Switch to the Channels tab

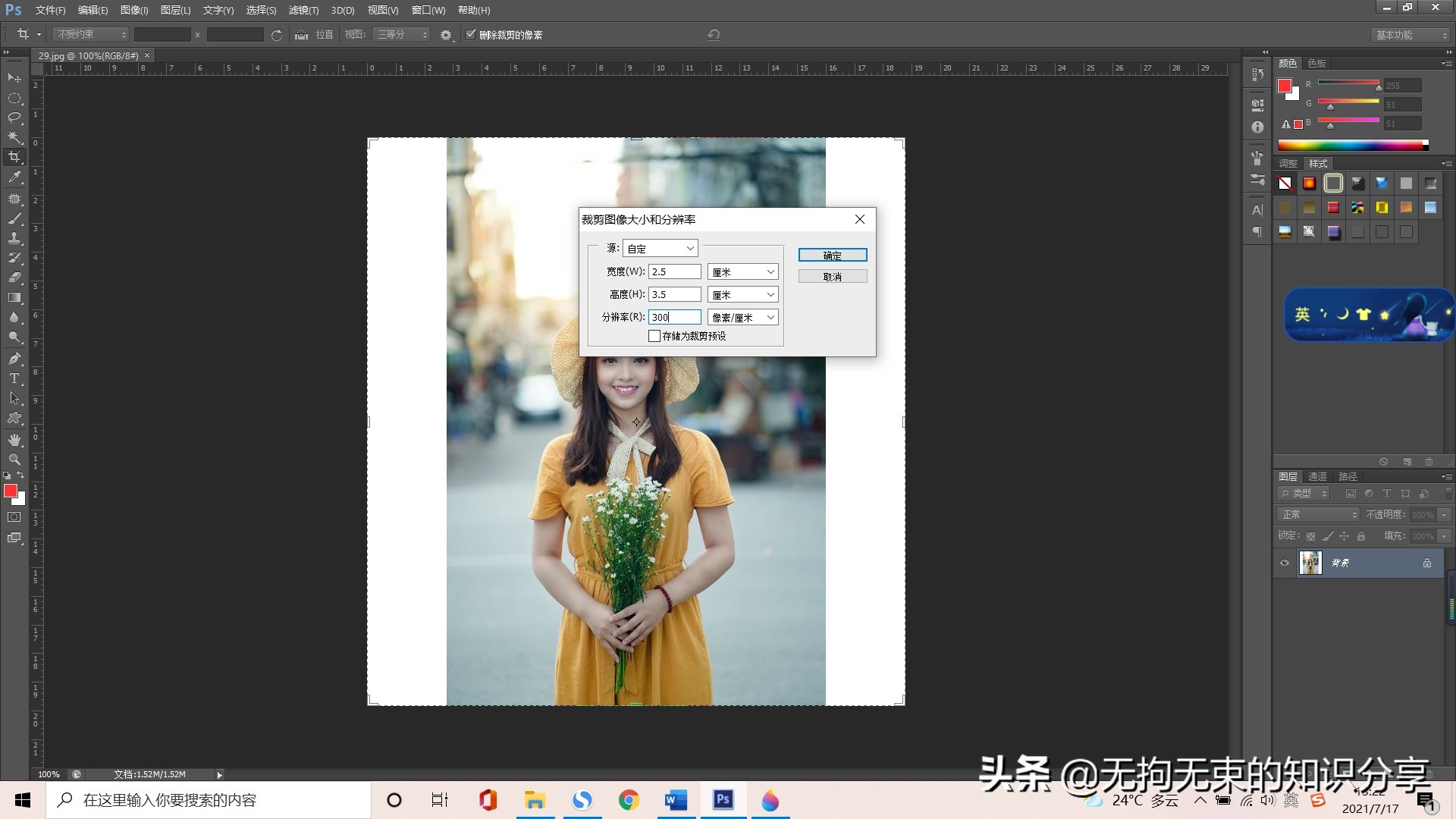[1317, 476]
